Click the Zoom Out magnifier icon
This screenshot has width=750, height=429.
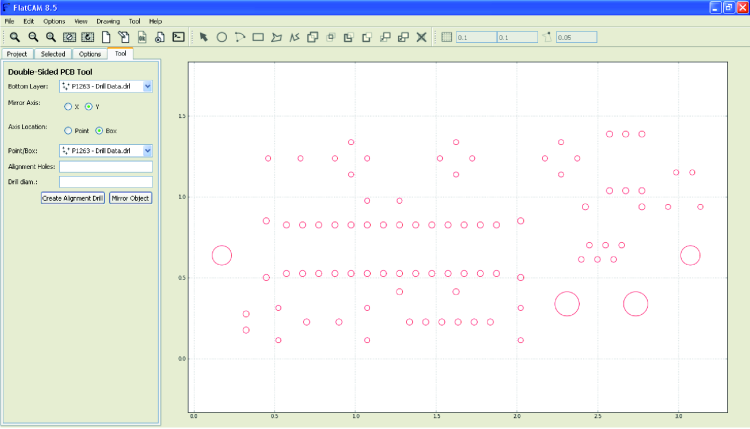click(33, 37)
